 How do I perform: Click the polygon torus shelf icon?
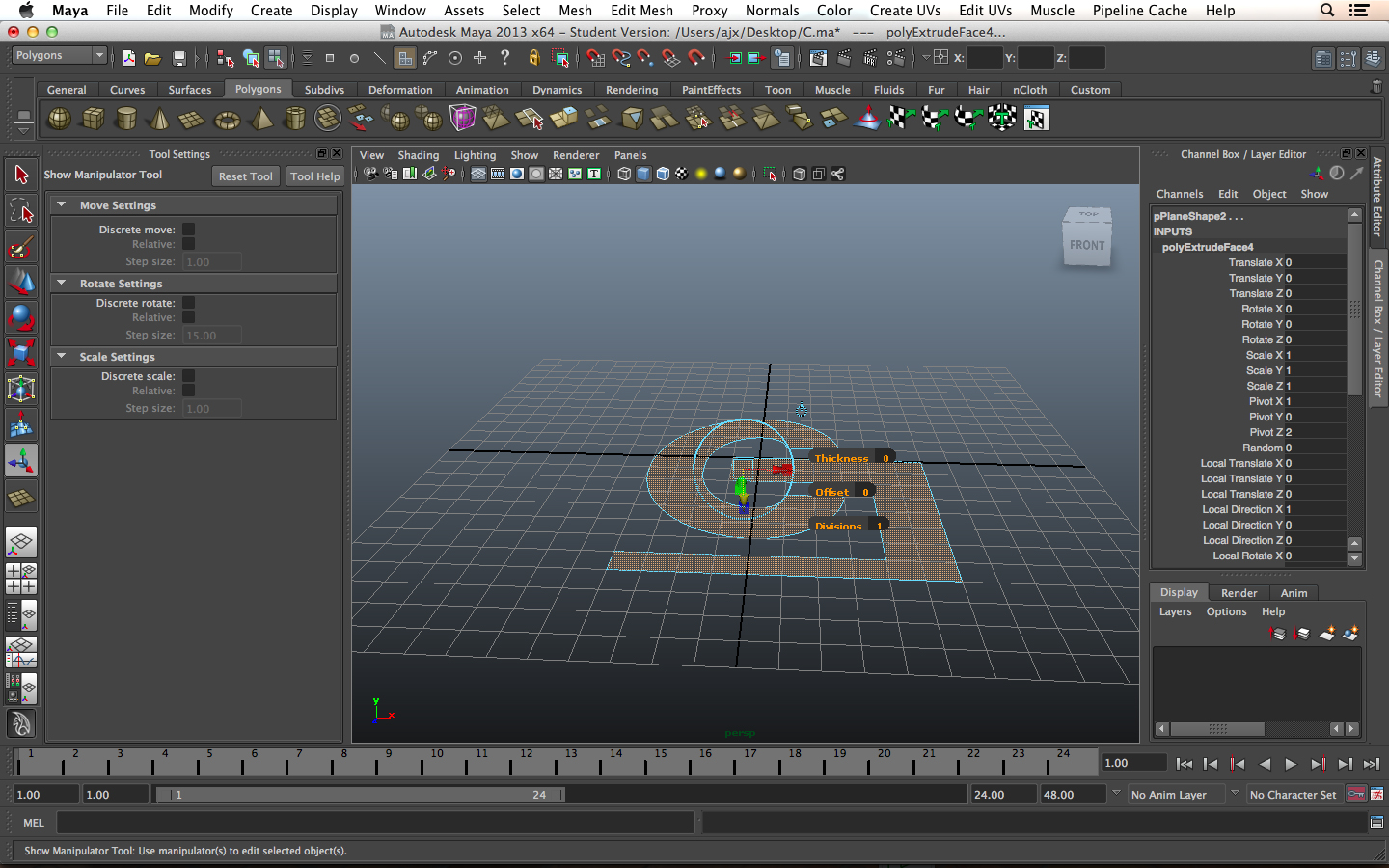pyautogui.click(x=227, y=120)
